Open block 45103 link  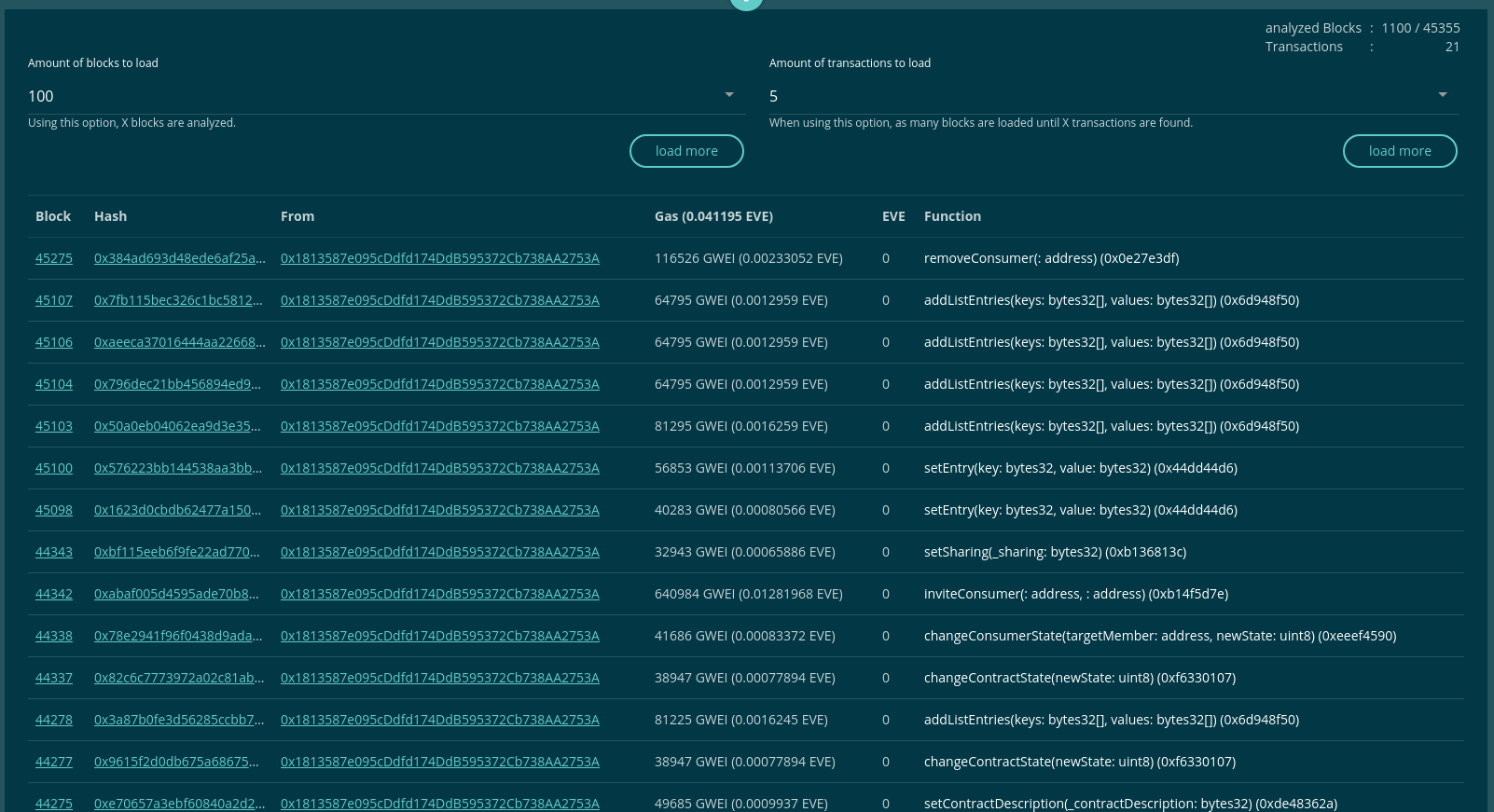click(54, 426)
